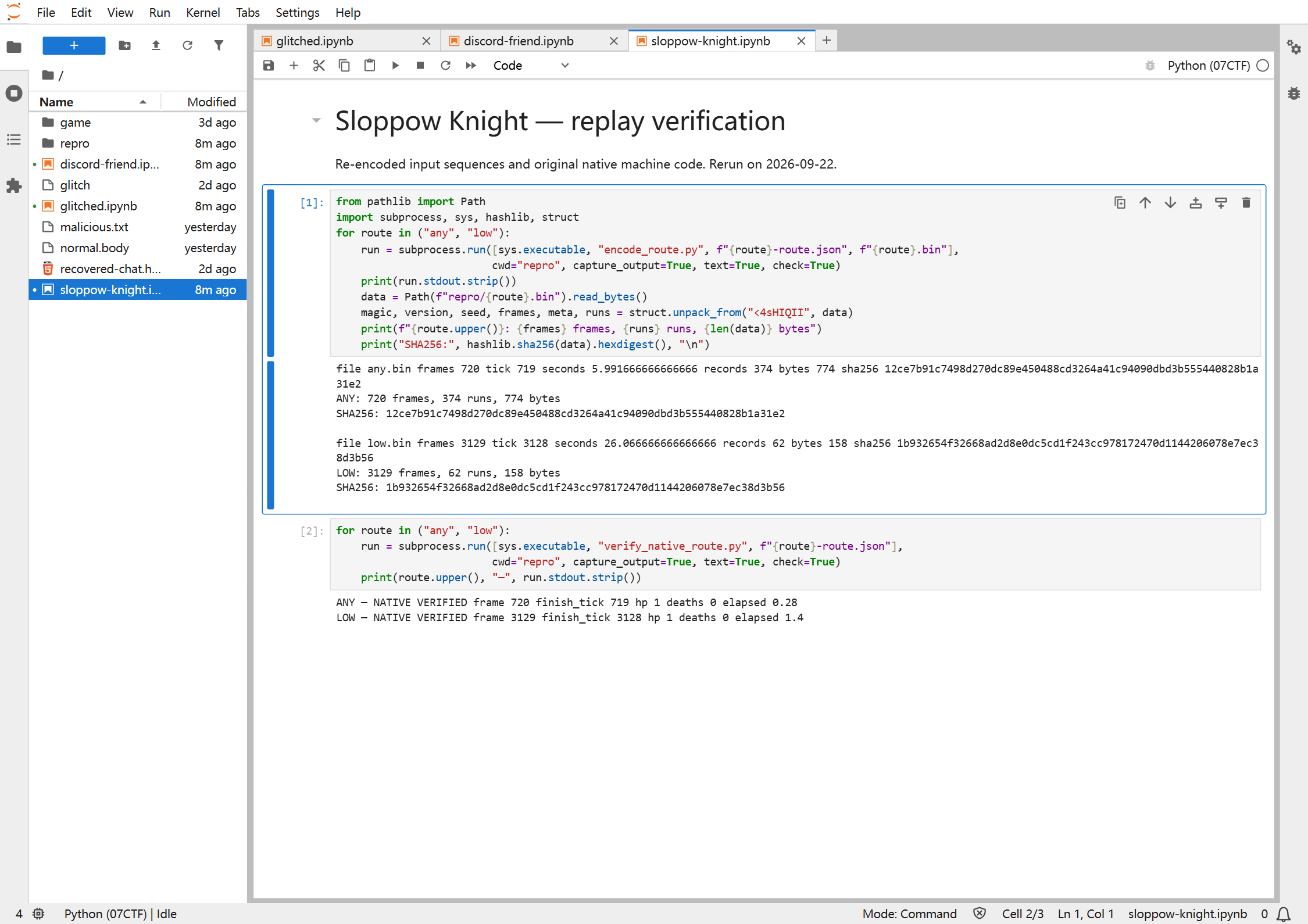The image size is (1308, 924).
Task: Select the recovered-chat HTML file
Action: 138,269
